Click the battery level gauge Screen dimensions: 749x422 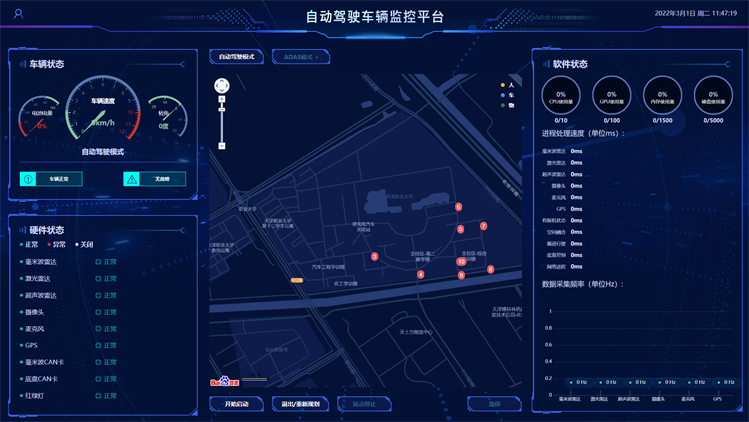(39, 117)
